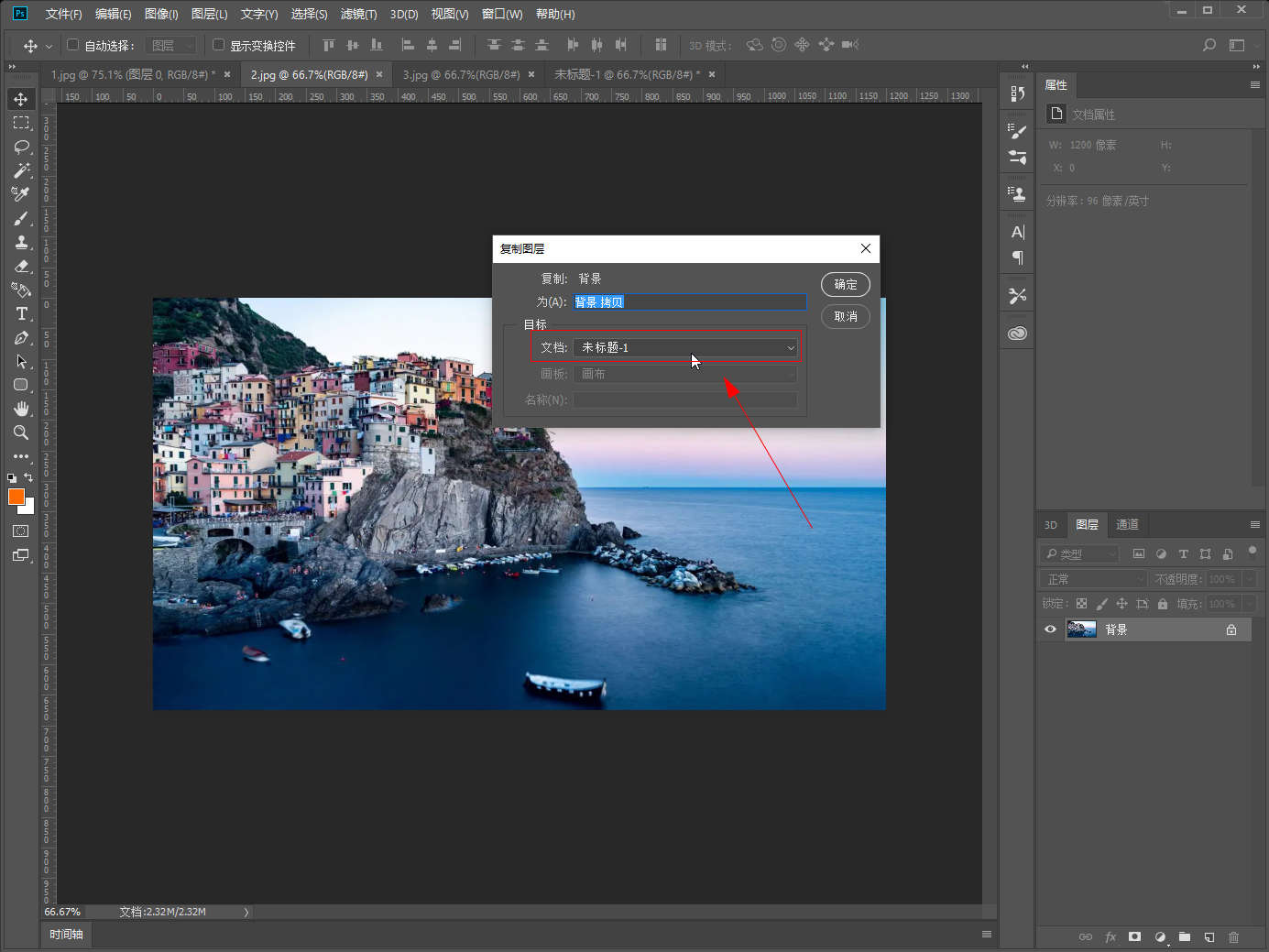Open the 正常 blend mode dropdown

[x=1095, y=579]
